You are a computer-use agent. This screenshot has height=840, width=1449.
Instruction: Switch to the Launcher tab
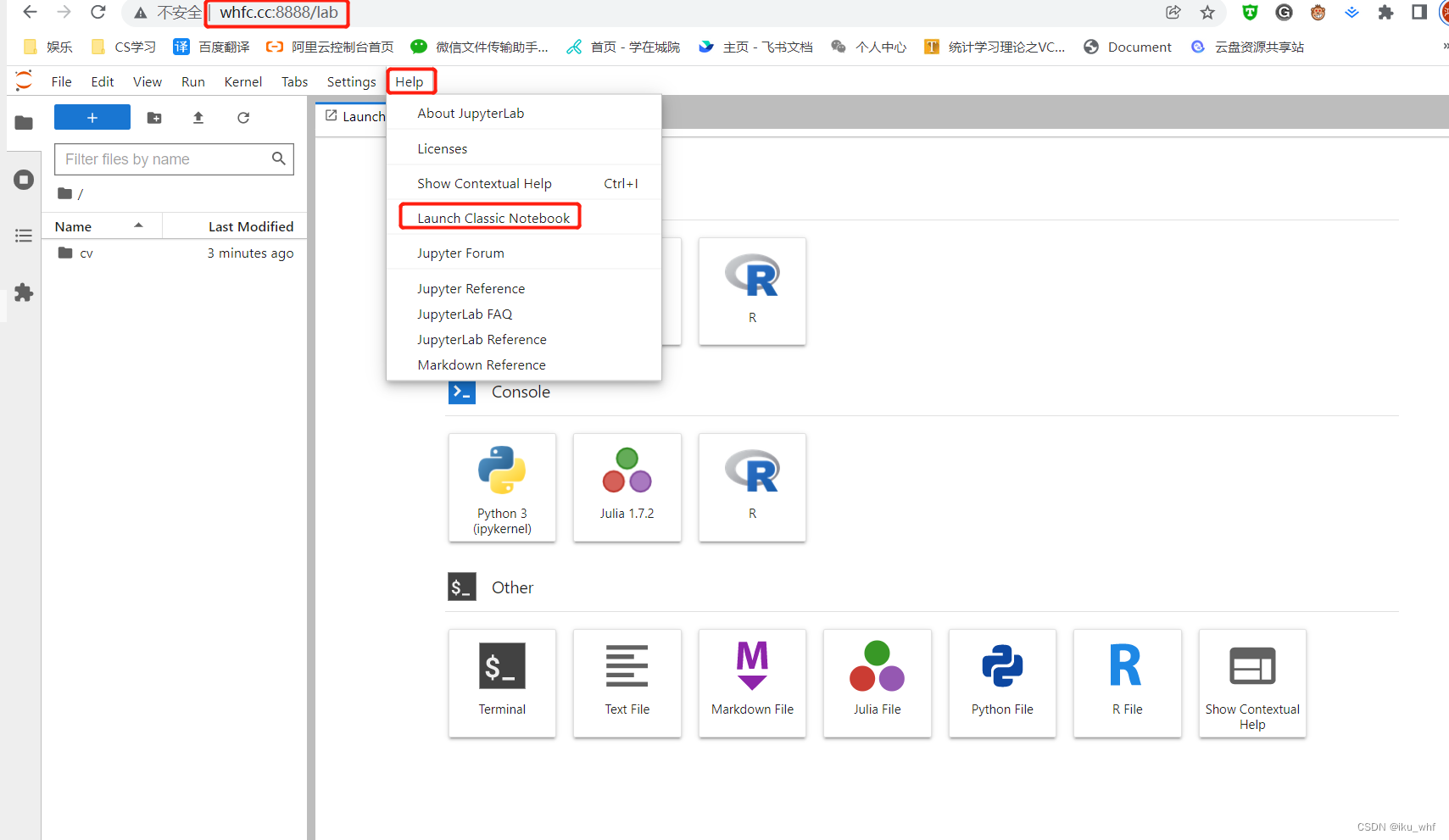354,116
